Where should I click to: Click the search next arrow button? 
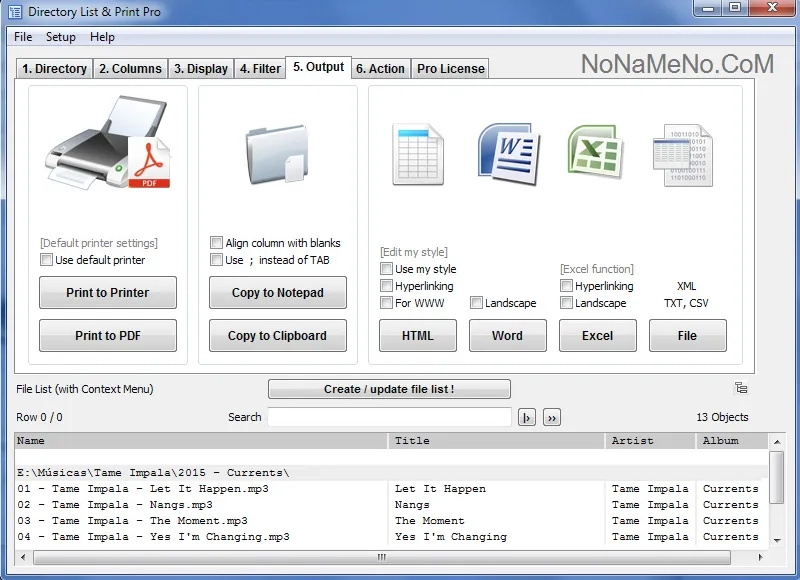(527, 417)
